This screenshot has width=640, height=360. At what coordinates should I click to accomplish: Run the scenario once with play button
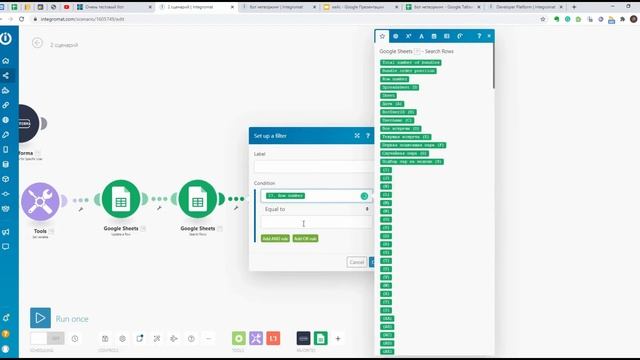(40, 318)
